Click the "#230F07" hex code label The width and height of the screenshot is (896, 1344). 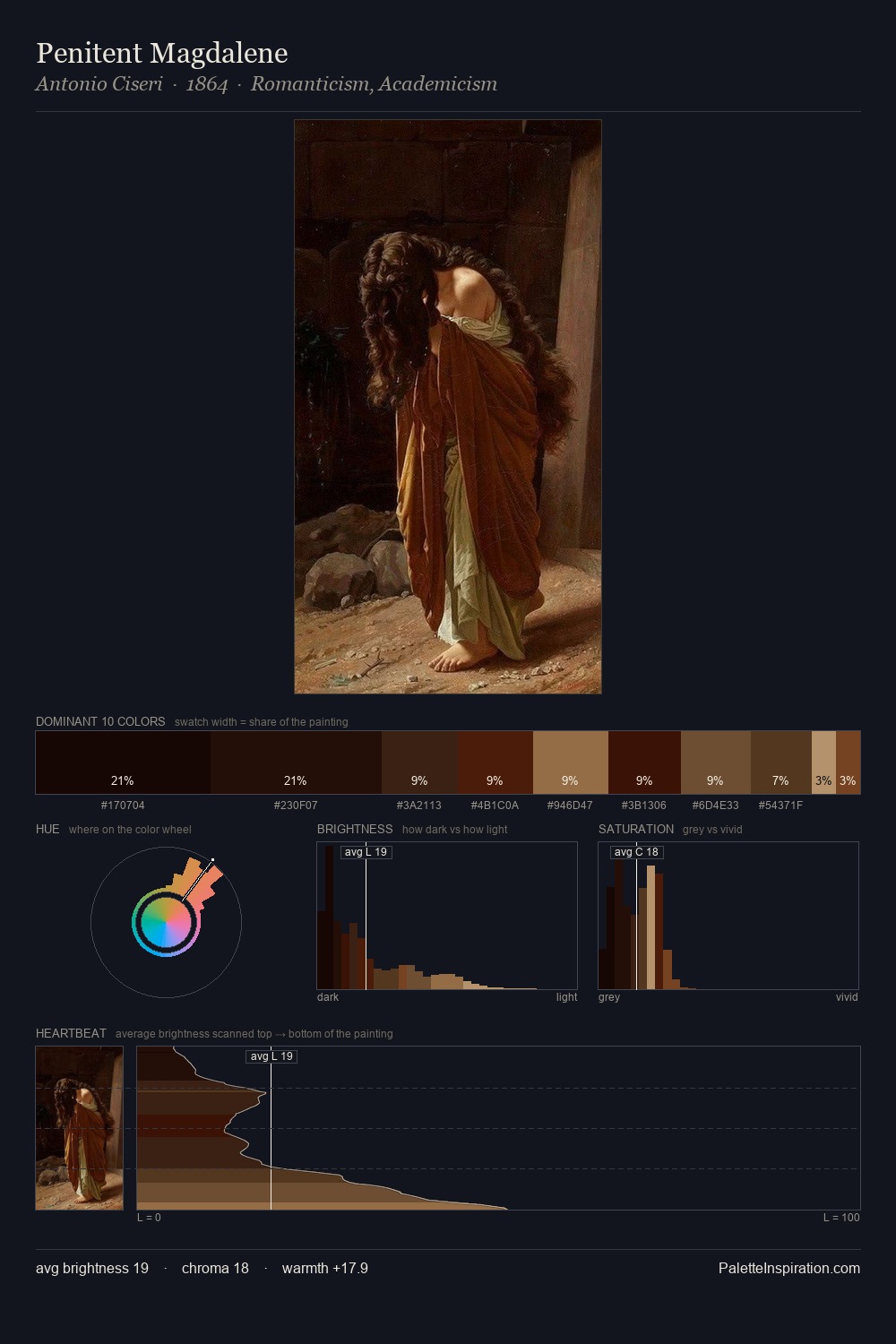[x=296, y=805]
